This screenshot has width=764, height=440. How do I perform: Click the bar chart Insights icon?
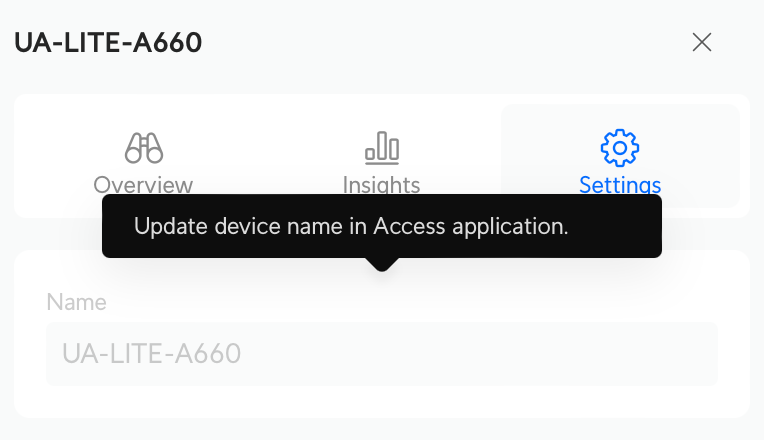coord(381,149)
